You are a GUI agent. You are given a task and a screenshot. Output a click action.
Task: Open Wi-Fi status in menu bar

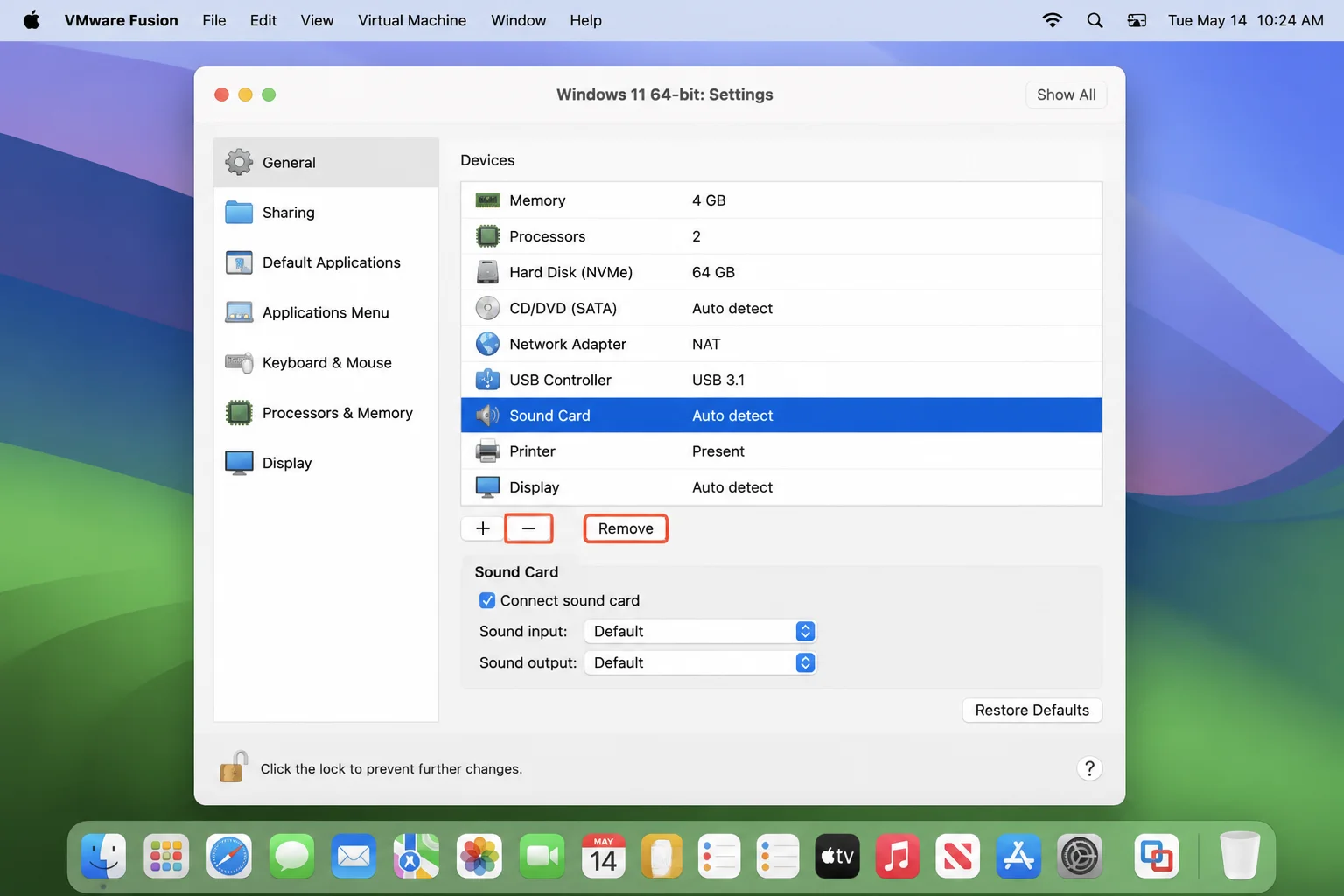point(1053,20)
